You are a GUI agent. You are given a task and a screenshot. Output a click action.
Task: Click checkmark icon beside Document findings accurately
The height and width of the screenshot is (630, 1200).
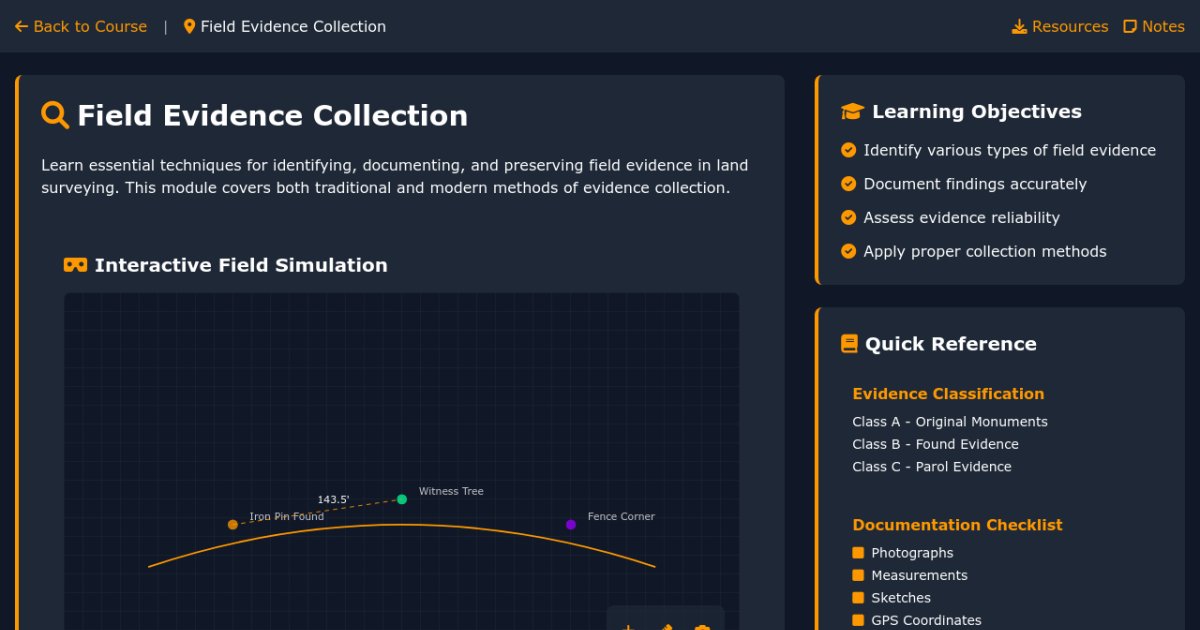[x=849, y=184]
